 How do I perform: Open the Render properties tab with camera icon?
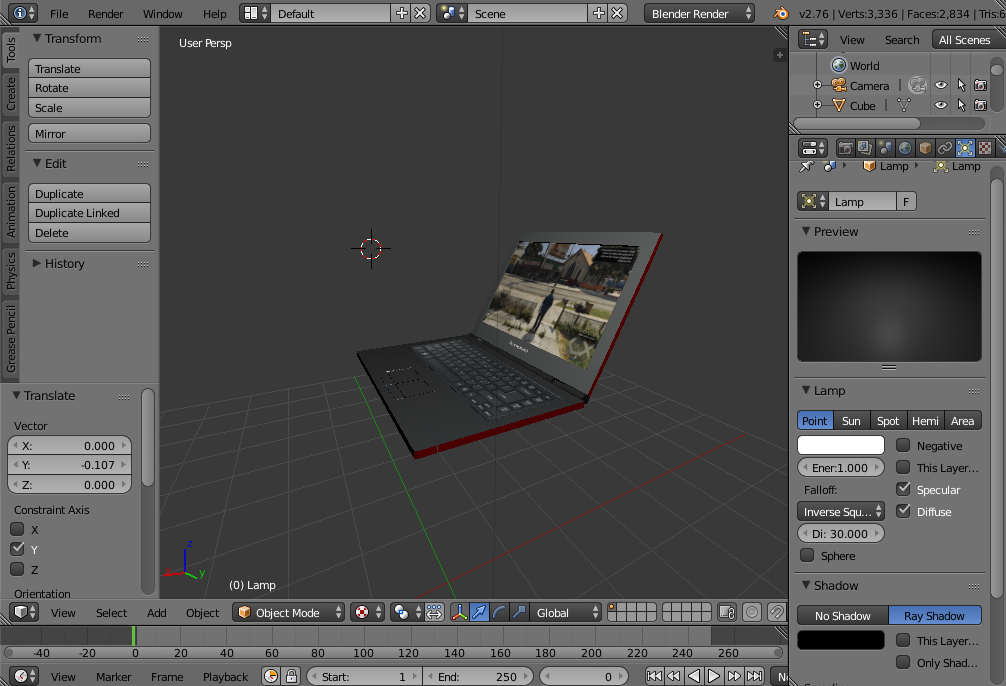pos(845,147)
